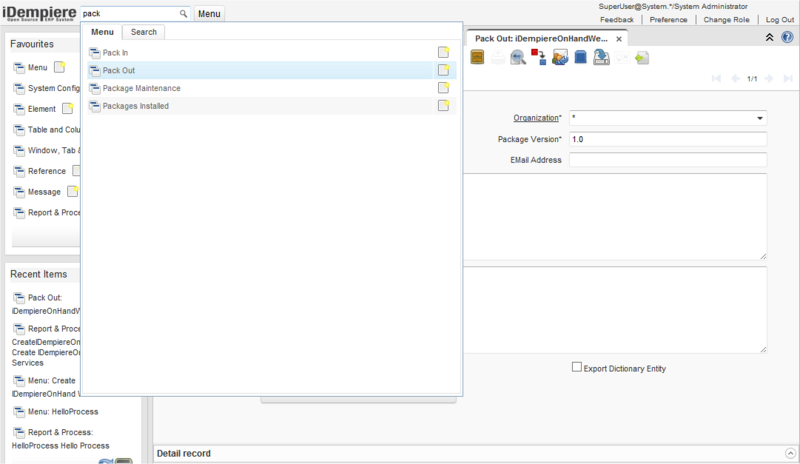
Task: Click the help question mark icon
Action: (786, 37)
